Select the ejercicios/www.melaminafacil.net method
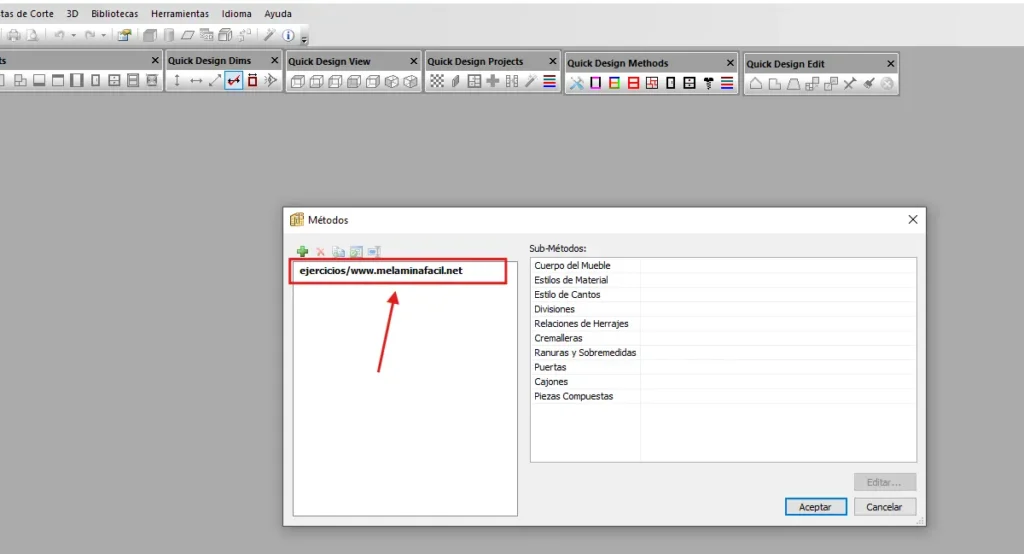Image resolution: width=1024 pixels, height=554 pixels. (x=381, y=270)
